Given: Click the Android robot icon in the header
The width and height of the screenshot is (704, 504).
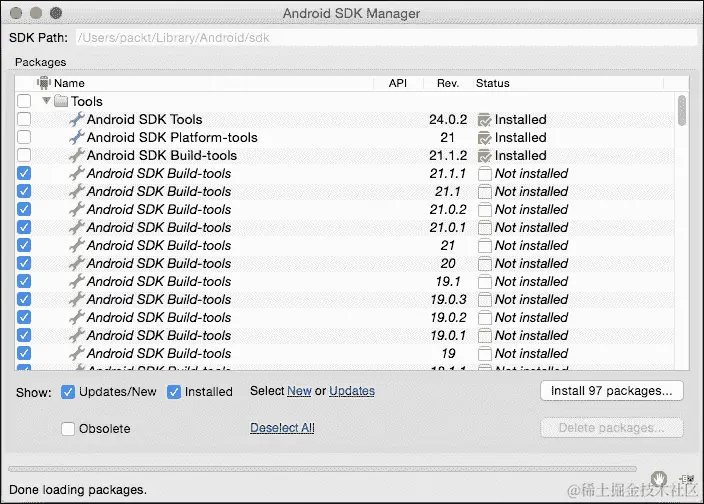Looking at the screenshot, I should (43, 83).
